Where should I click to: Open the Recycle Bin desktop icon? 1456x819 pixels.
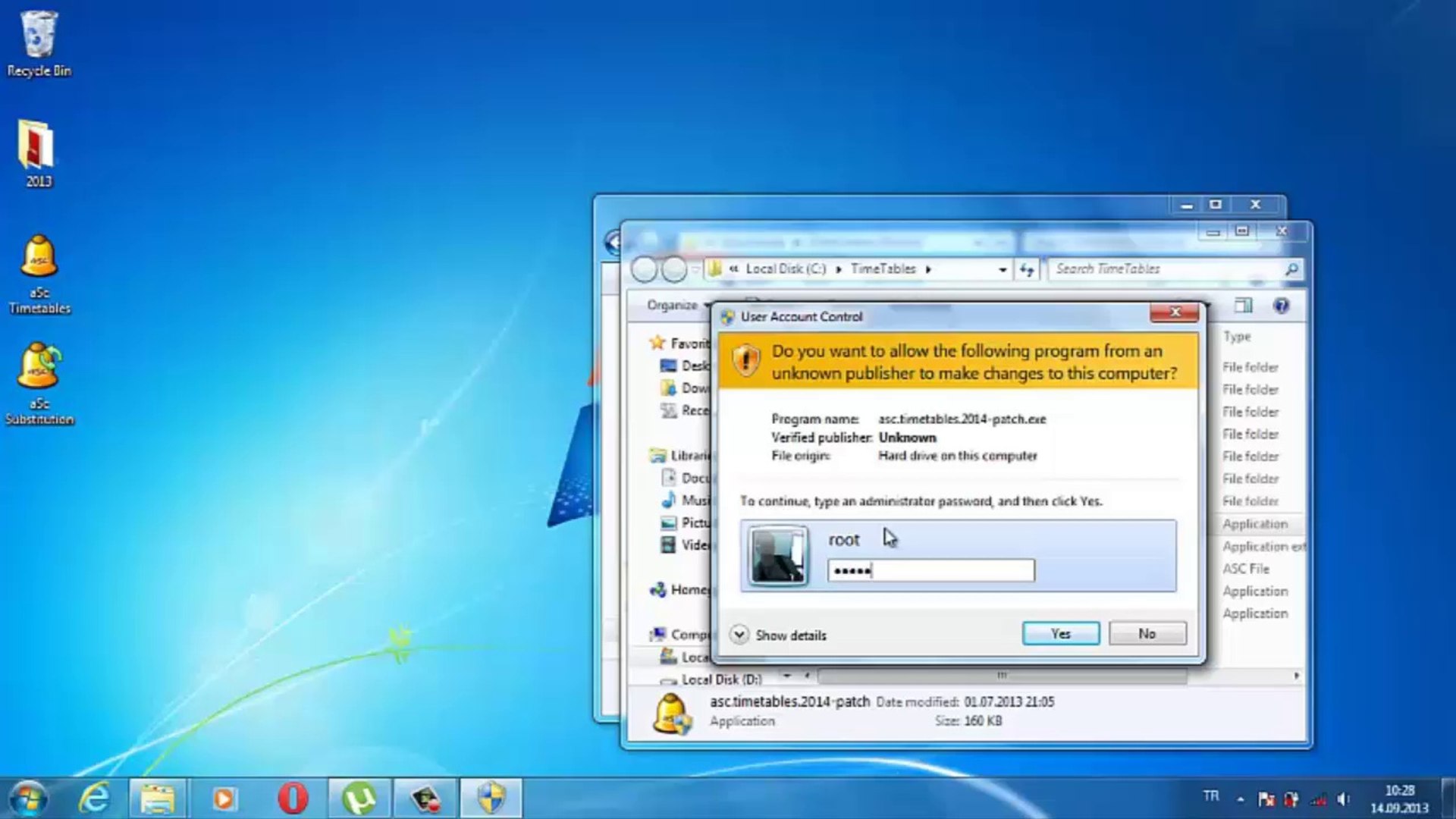(x=38, y=44)
